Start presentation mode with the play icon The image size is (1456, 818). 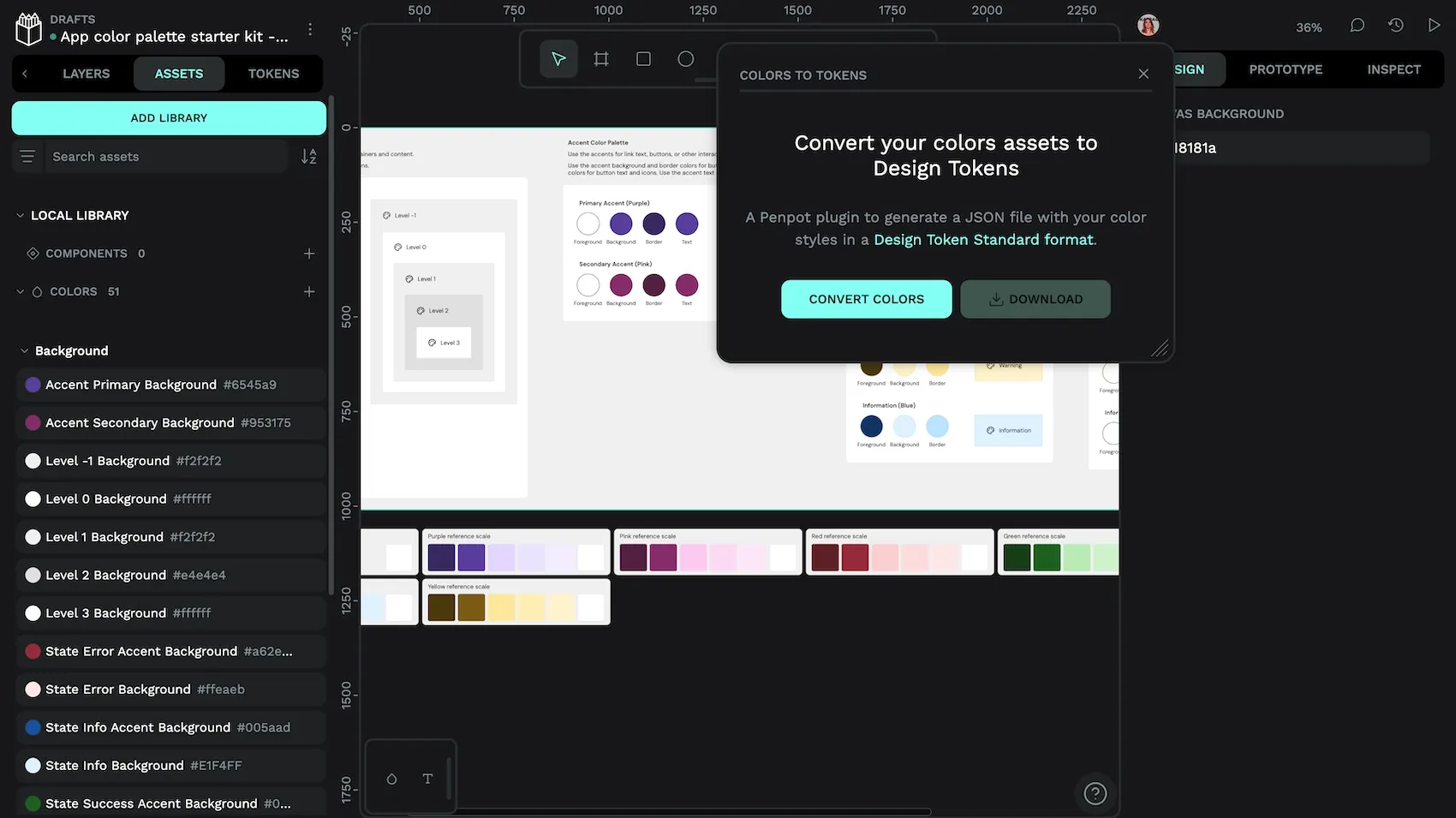[x=1435, y=25]
